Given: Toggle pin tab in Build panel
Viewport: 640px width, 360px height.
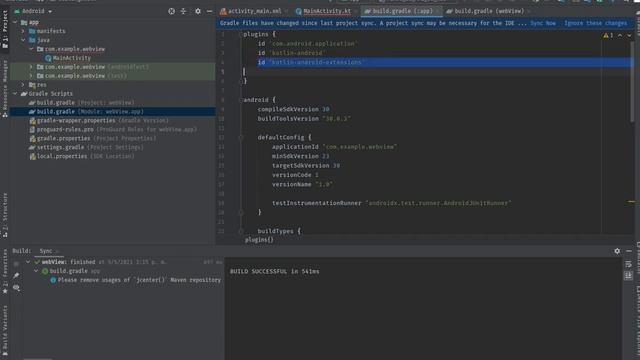Looking at the screenshot, I should click(x=16, y=276).
